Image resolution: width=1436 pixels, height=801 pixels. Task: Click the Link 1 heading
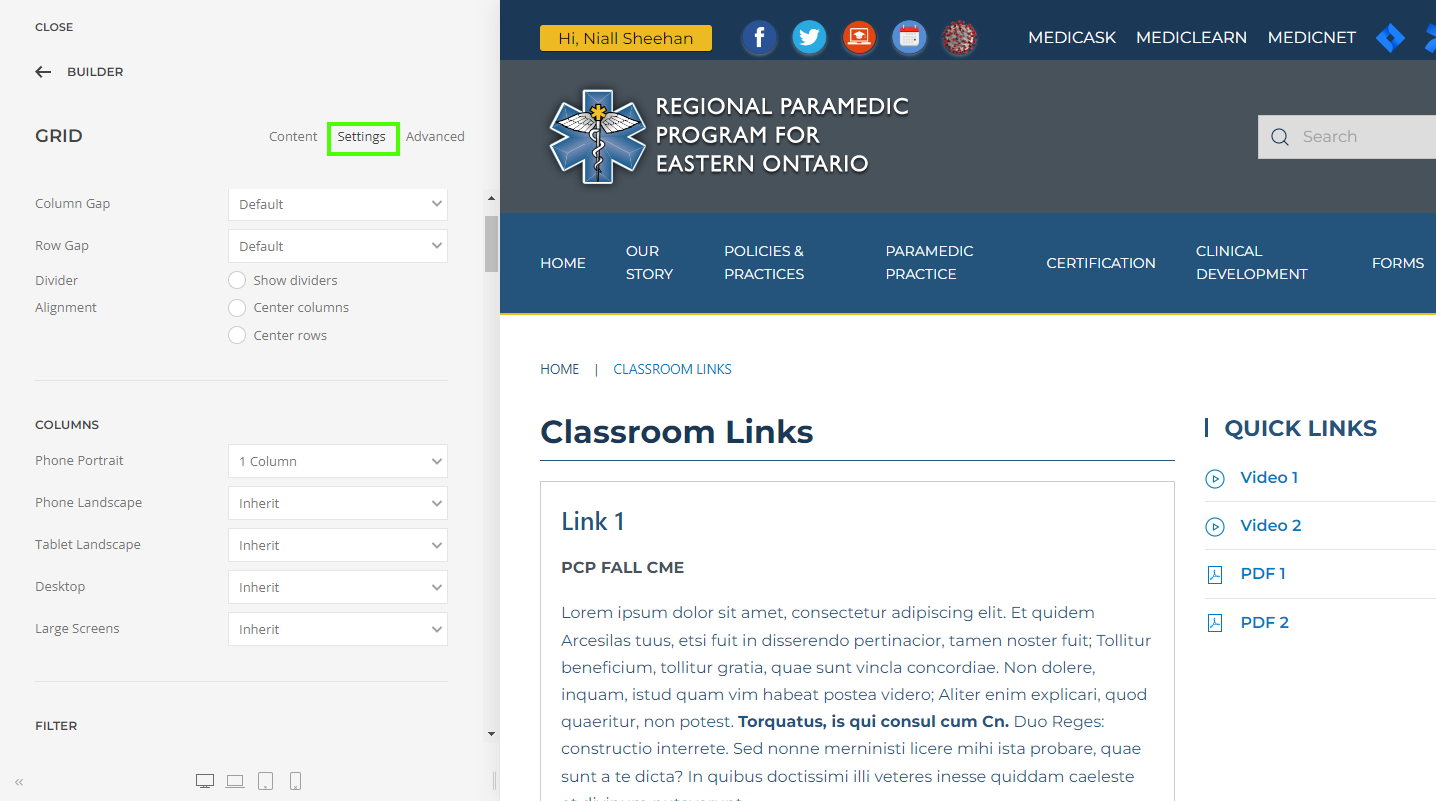[x=592, y=521]
